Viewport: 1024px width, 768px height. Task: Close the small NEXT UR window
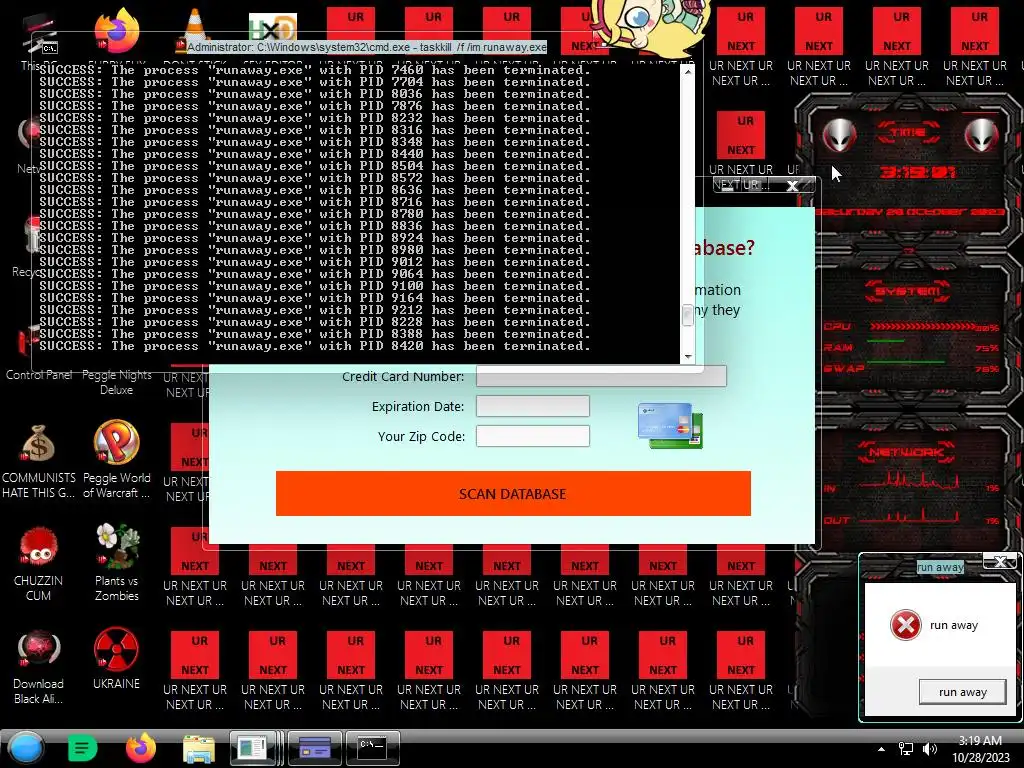pos(792,185)
